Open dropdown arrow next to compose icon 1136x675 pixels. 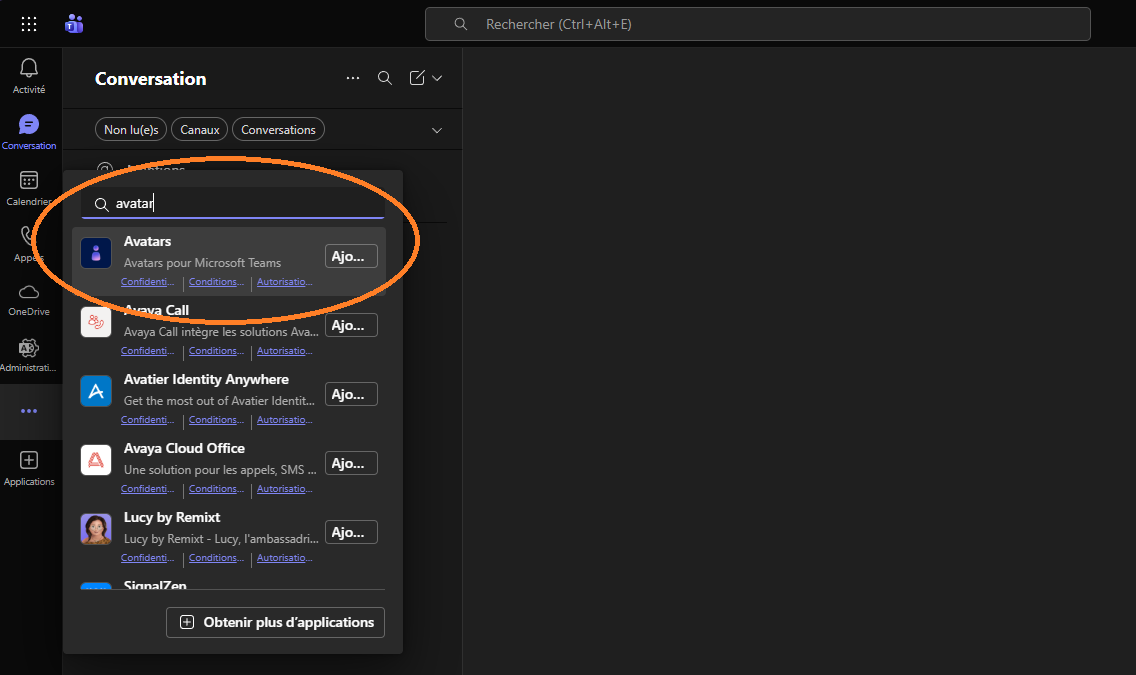(437, 78)
